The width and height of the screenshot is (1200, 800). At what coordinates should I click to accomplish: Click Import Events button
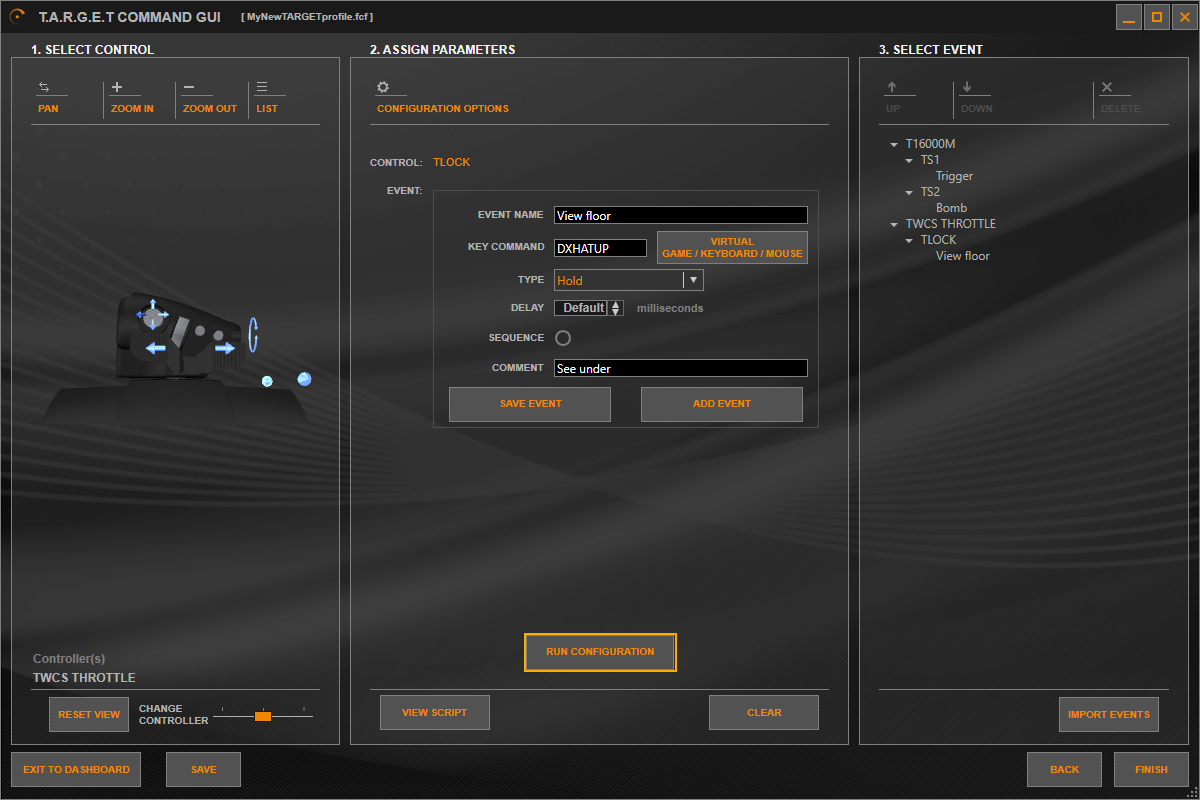(x=1108, y=714)
